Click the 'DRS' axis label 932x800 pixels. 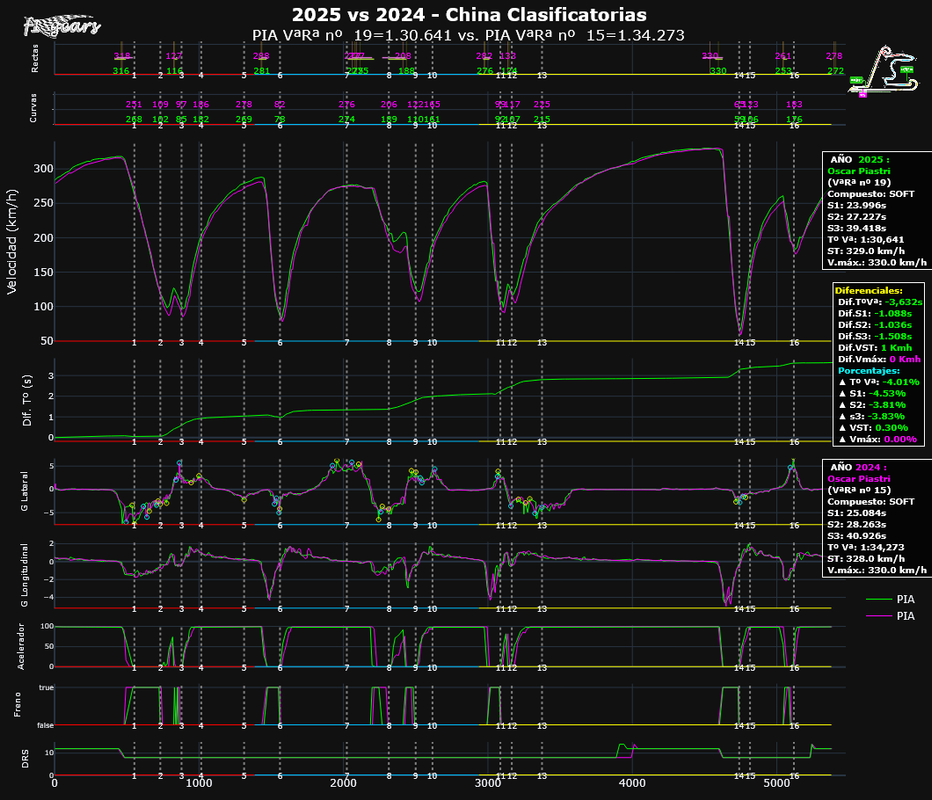click(x=25, y=760)
